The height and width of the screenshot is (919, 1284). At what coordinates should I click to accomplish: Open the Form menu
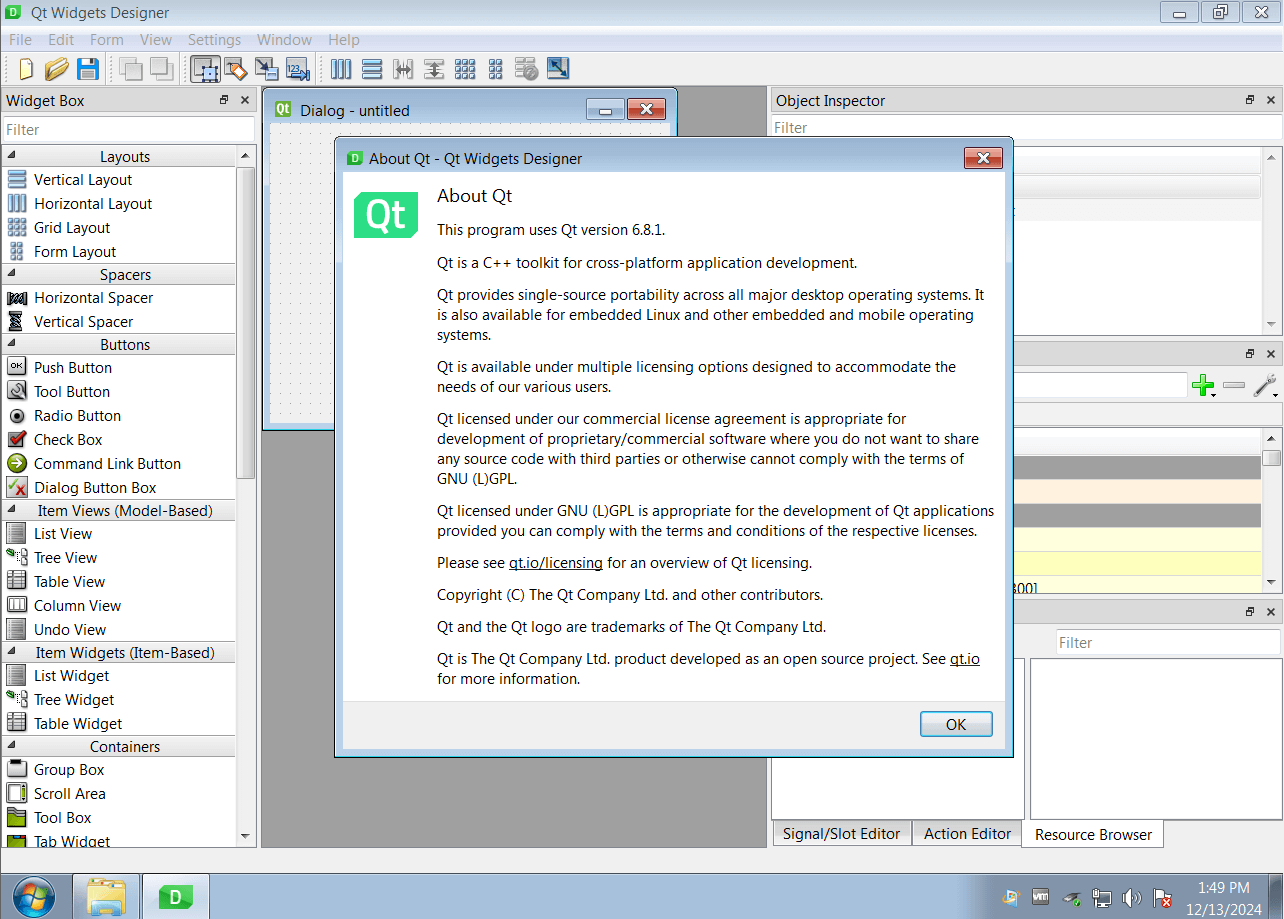point(107,40)
